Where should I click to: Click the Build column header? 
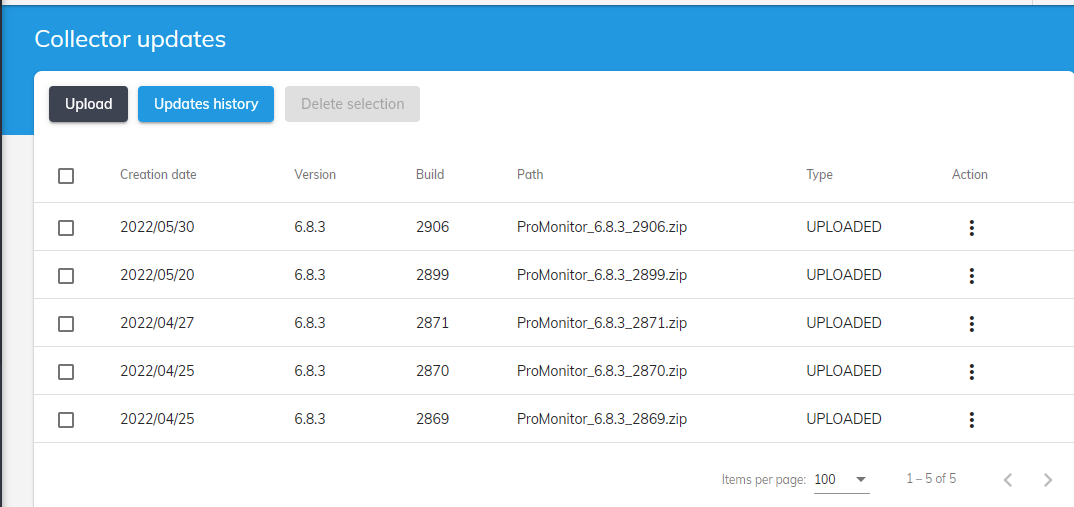point(430,175)
